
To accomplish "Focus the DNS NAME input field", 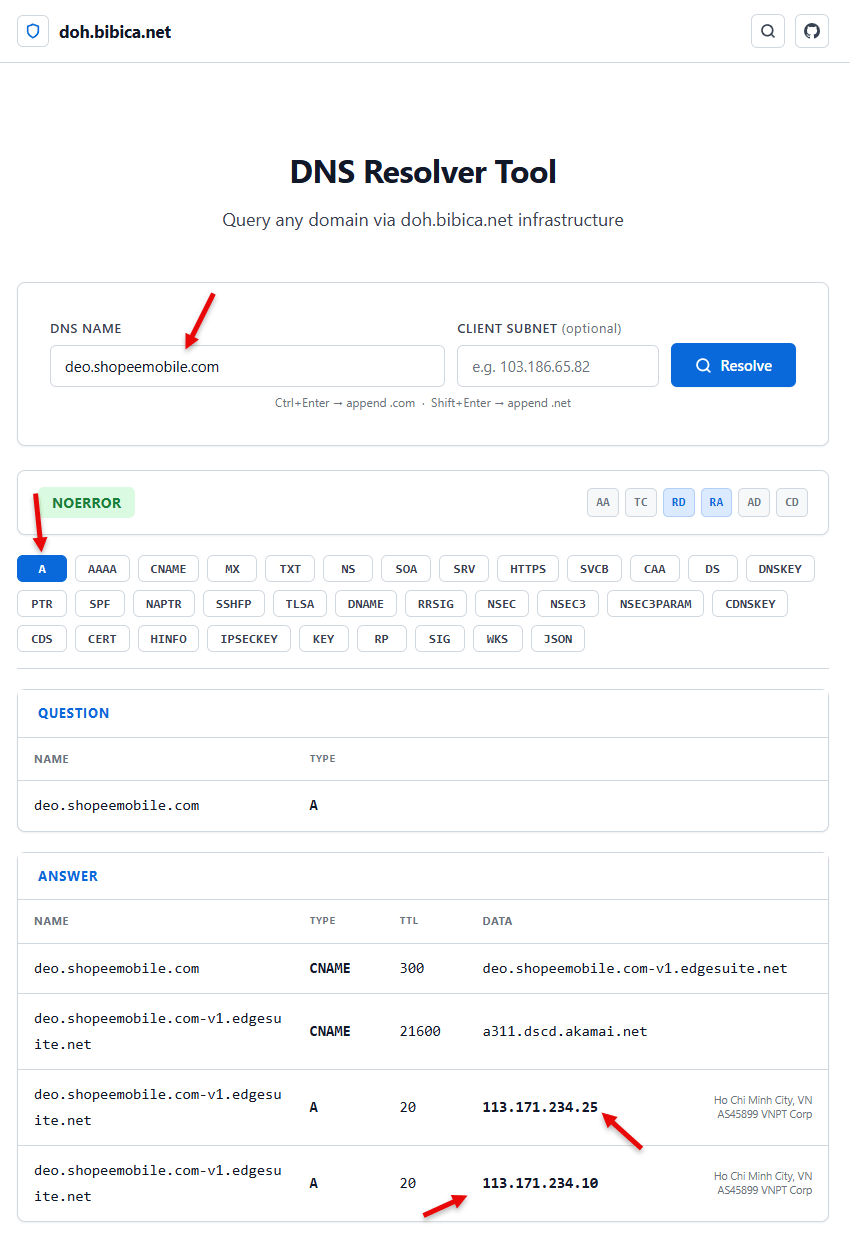I will coord(247,366).
